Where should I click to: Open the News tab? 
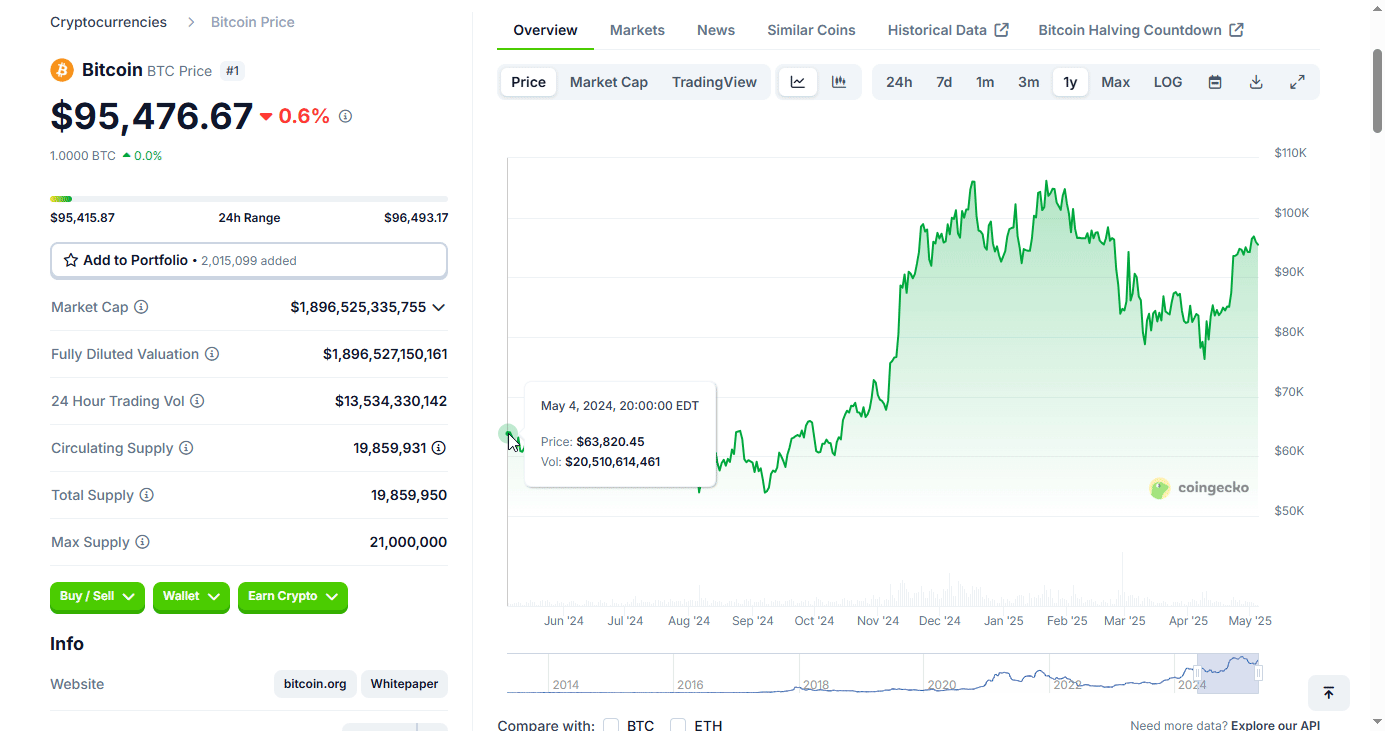click(x=716, y=30)
